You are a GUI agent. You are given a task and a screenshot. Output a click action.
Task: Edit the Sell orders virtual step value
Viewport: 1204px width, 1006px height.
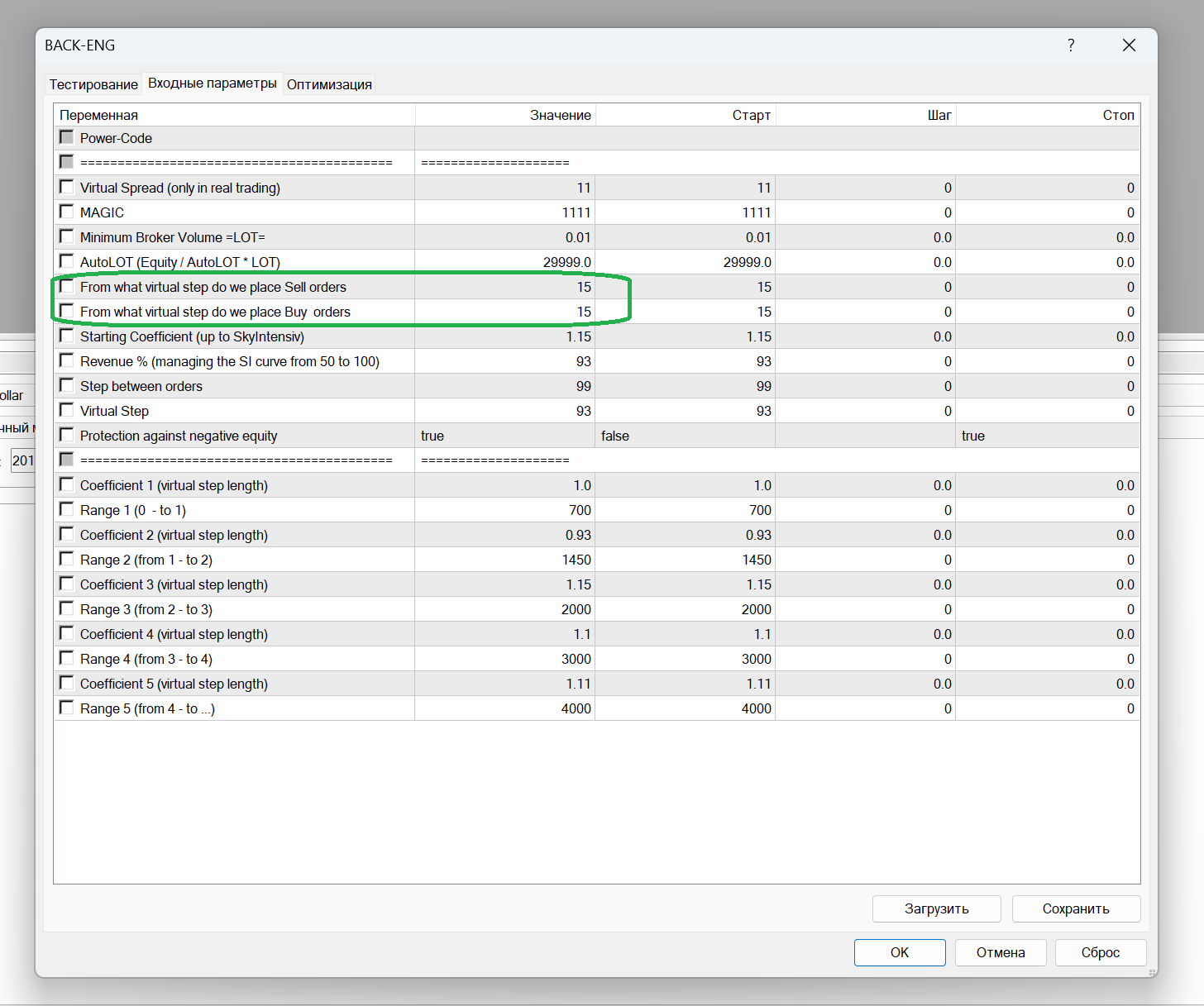point(504,287)
